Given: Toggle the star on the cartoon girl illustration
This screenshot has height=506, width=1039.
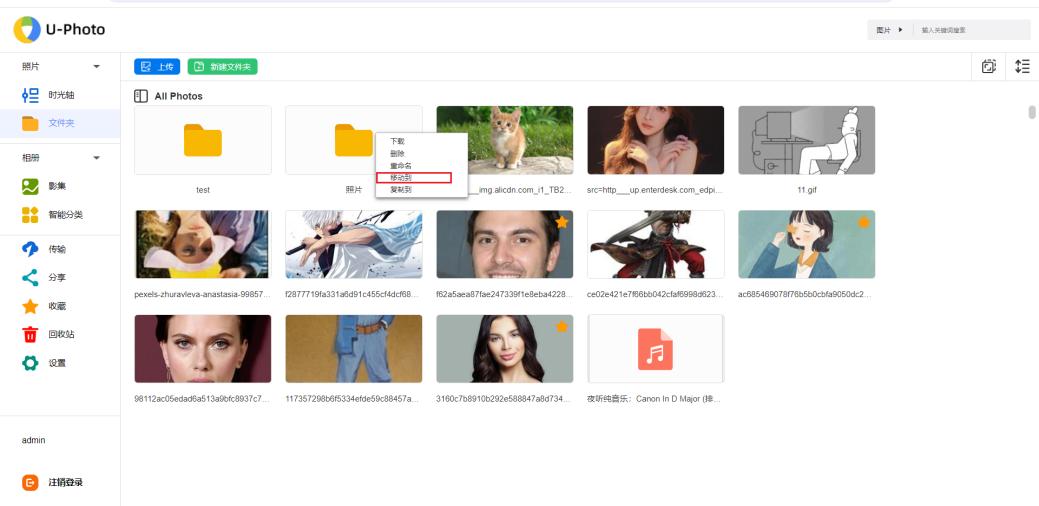Looking at the screenshot, I should coord(863,222).
